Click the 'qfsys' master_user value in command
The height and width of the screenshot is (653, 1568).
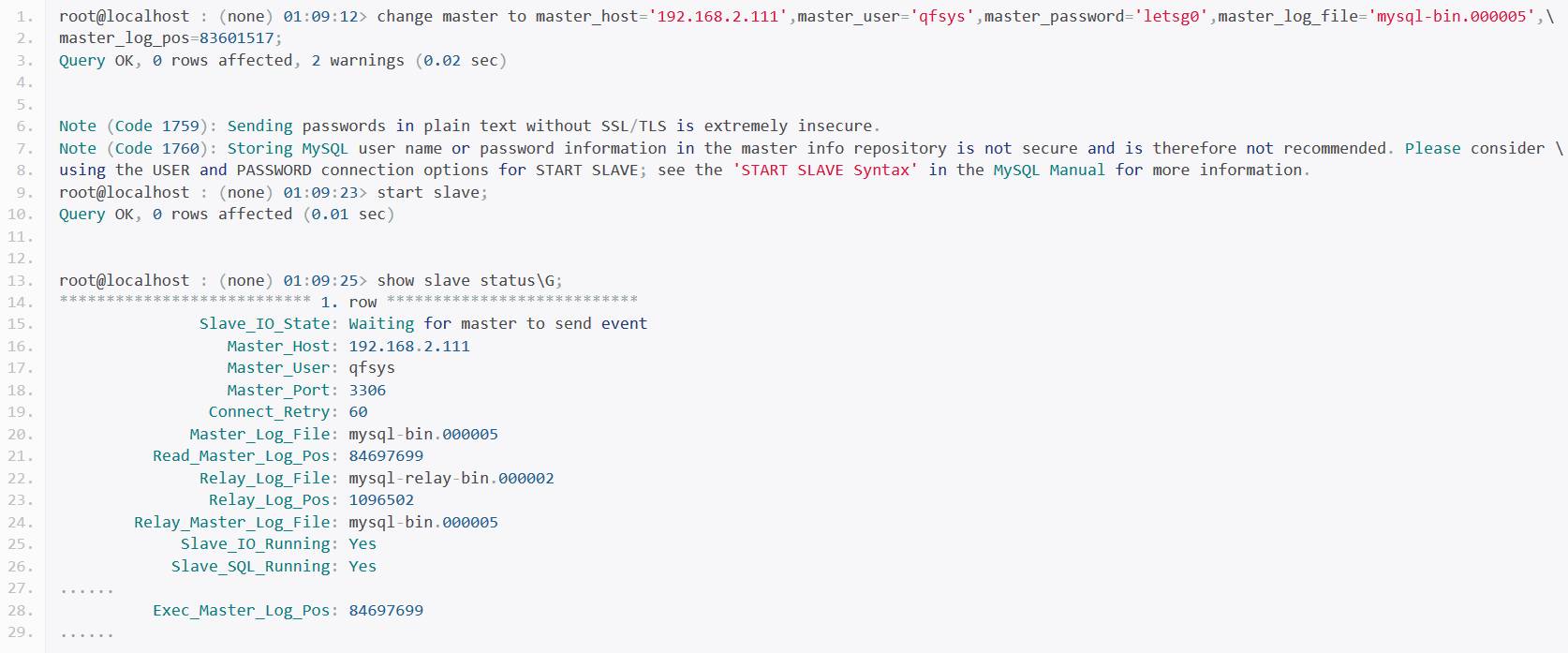coord(942,17)
